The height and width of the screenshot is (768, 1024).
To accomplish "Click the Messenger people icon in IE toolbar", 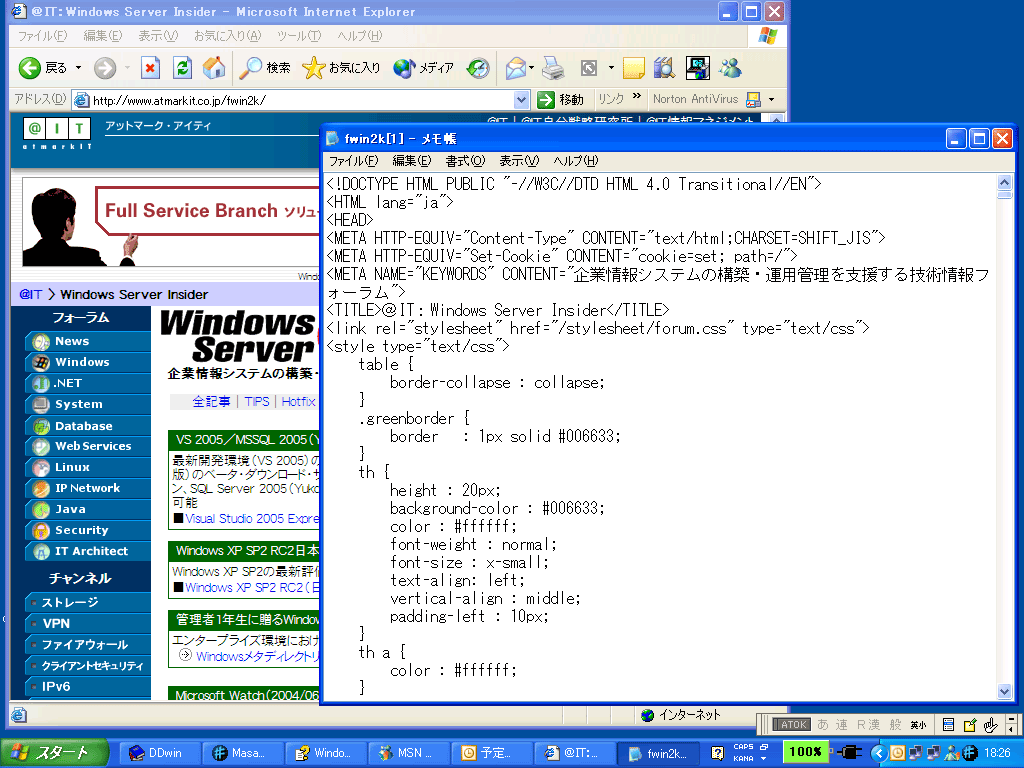I will coord(731,67).
